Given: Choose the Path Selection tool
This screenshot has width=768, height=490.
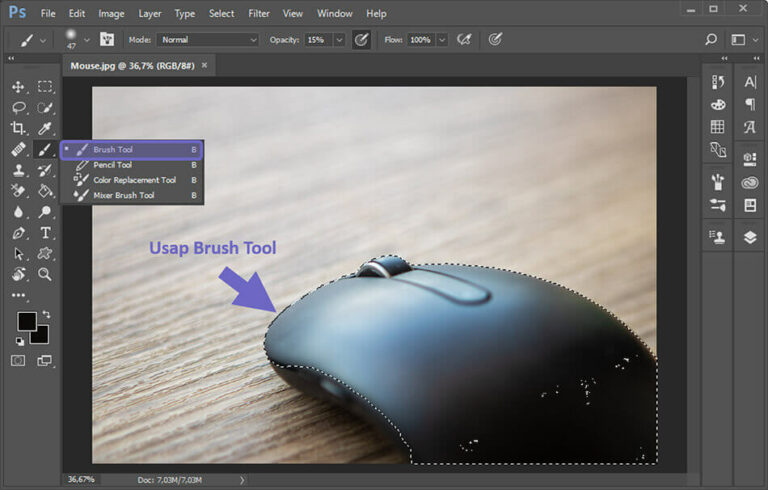Looking at the screenshot, I should 18,253.
